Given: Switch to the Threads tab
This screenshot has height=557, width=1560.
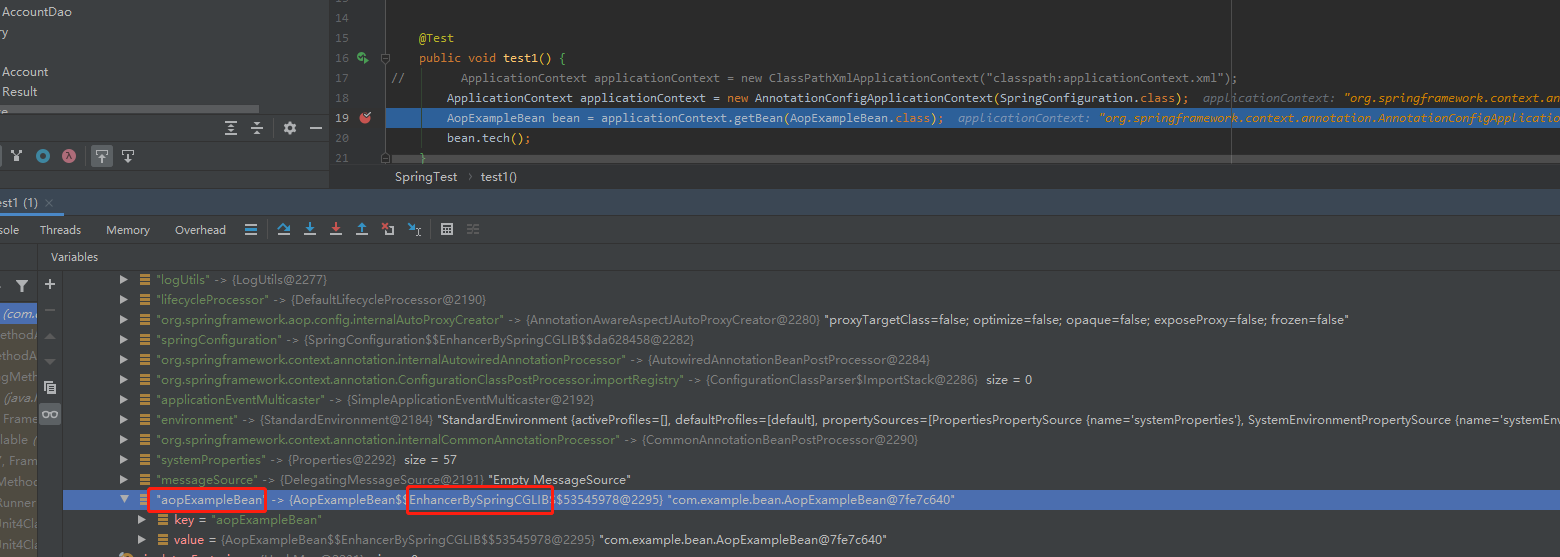Looking at the screenshot, I should tap(60, 230).
